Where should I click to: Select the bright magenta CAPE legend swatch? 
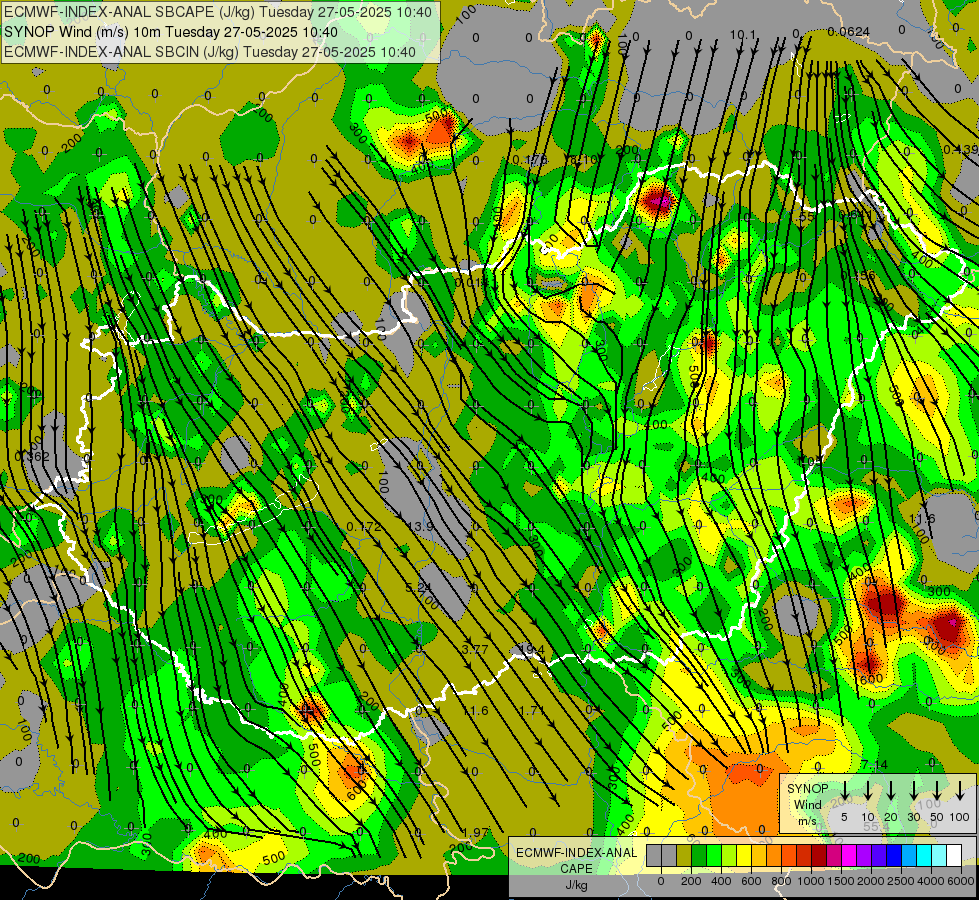849,855
